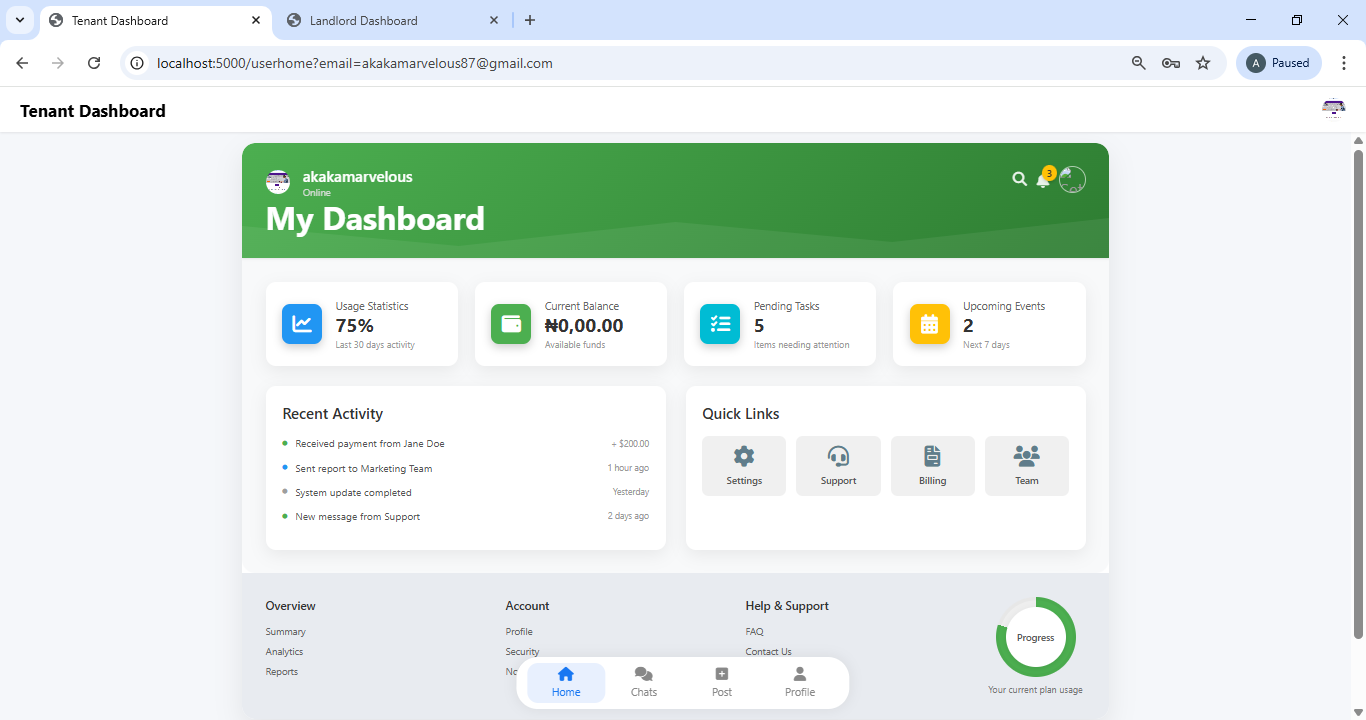Click the Usage Statistics chart icon
1366x720 pixels.
tap(301, 323)
